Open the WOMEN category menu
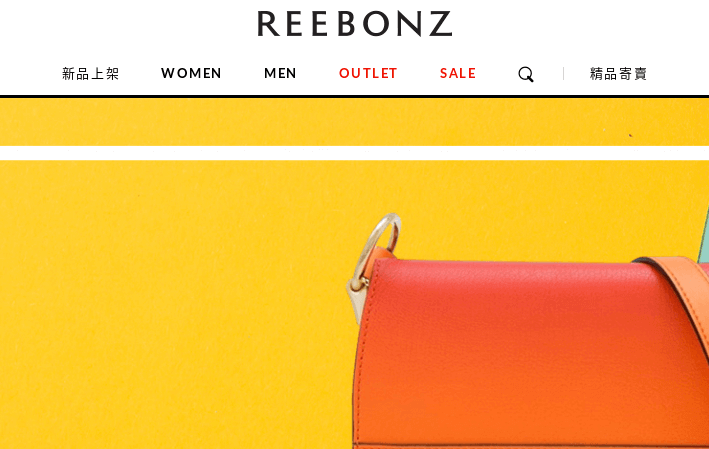 coord(191,73)
